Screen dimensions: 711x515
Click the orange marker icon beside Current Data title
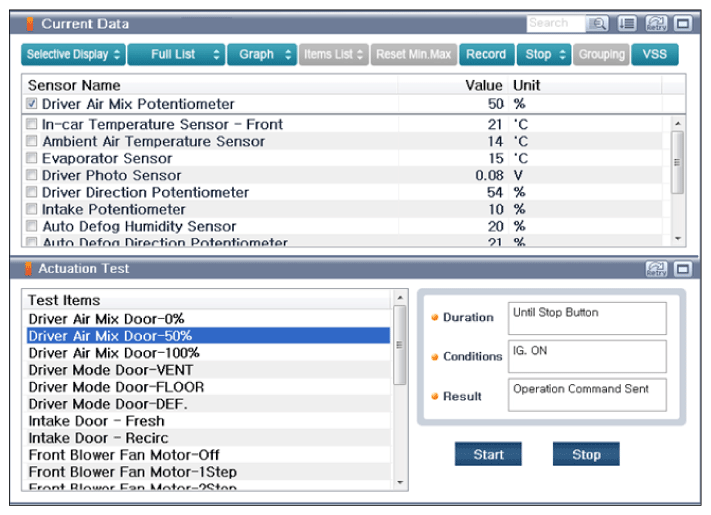point(30,24)
